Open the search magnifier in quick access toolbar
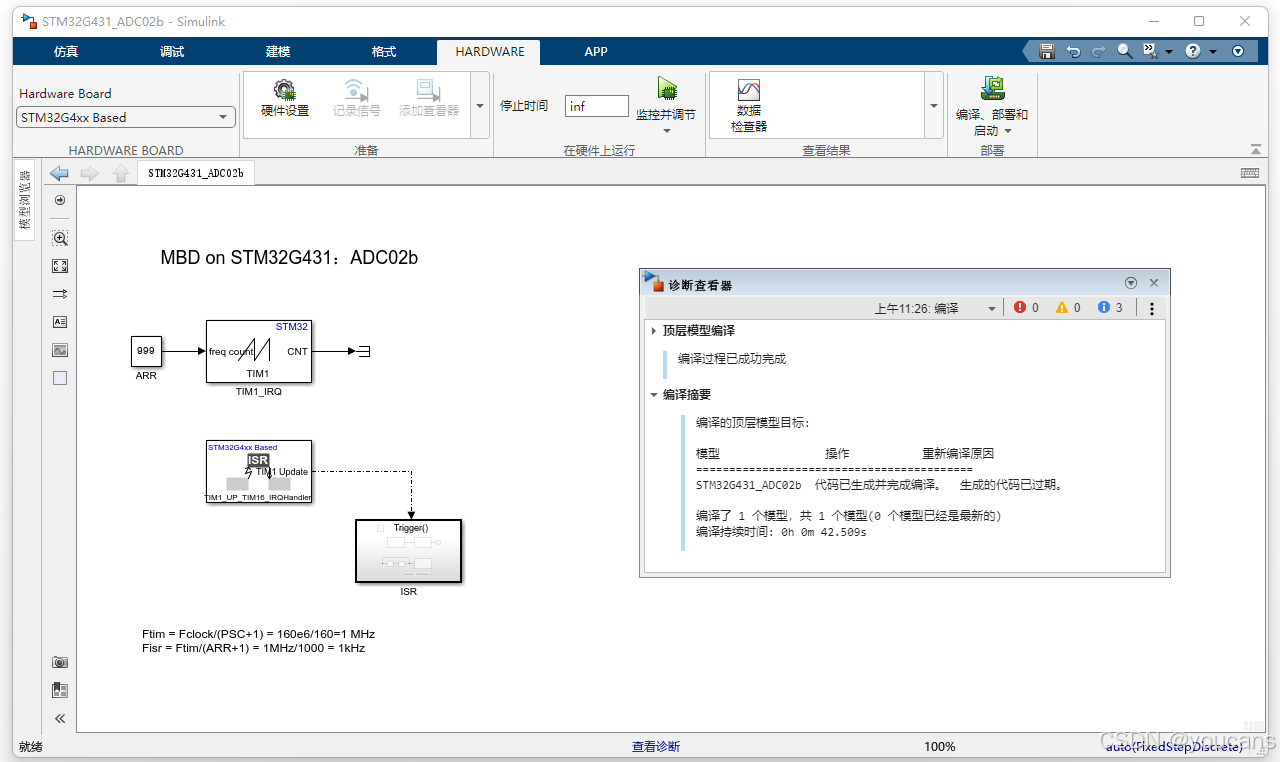The width and height of the screenshot is (1280, 762). point(1125,51)
